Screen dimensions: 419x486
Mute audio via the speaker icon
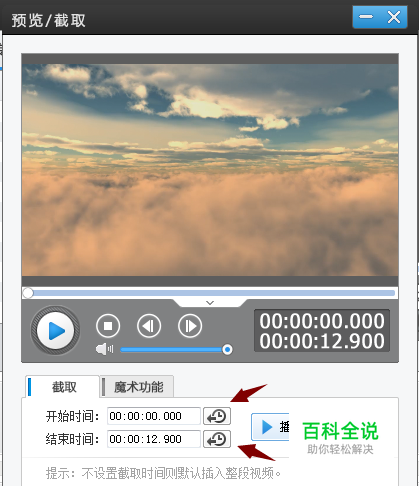[105, 349]
